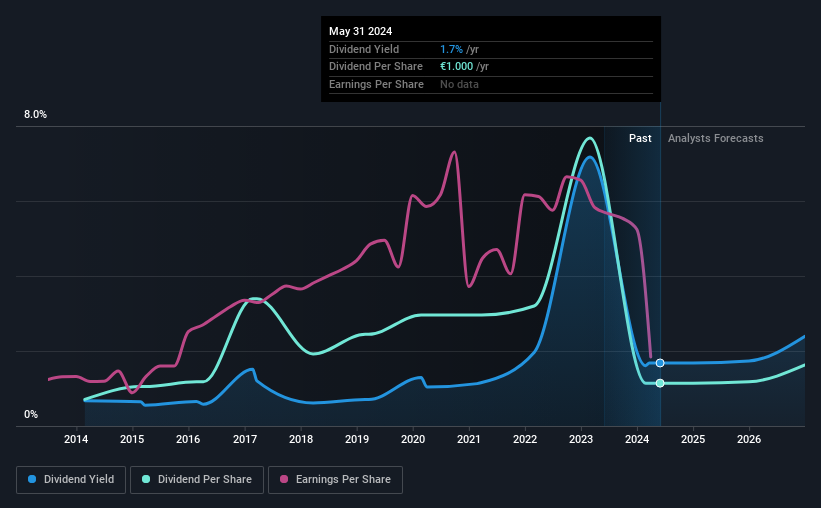This screenshot has width=821, height=508.
Task: Click the 2018 x-axis label
Action: point(301,439)
